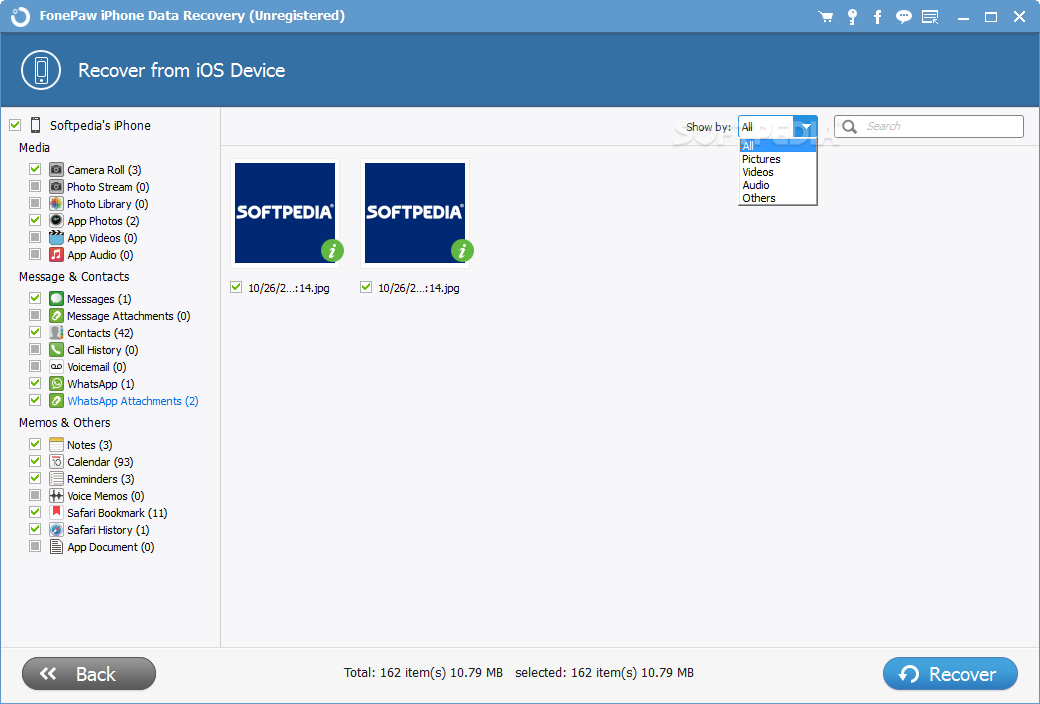This screenshot has height=704, width=1040.
Task: Click the Voice Memos waveform icon
Action: 56,496
